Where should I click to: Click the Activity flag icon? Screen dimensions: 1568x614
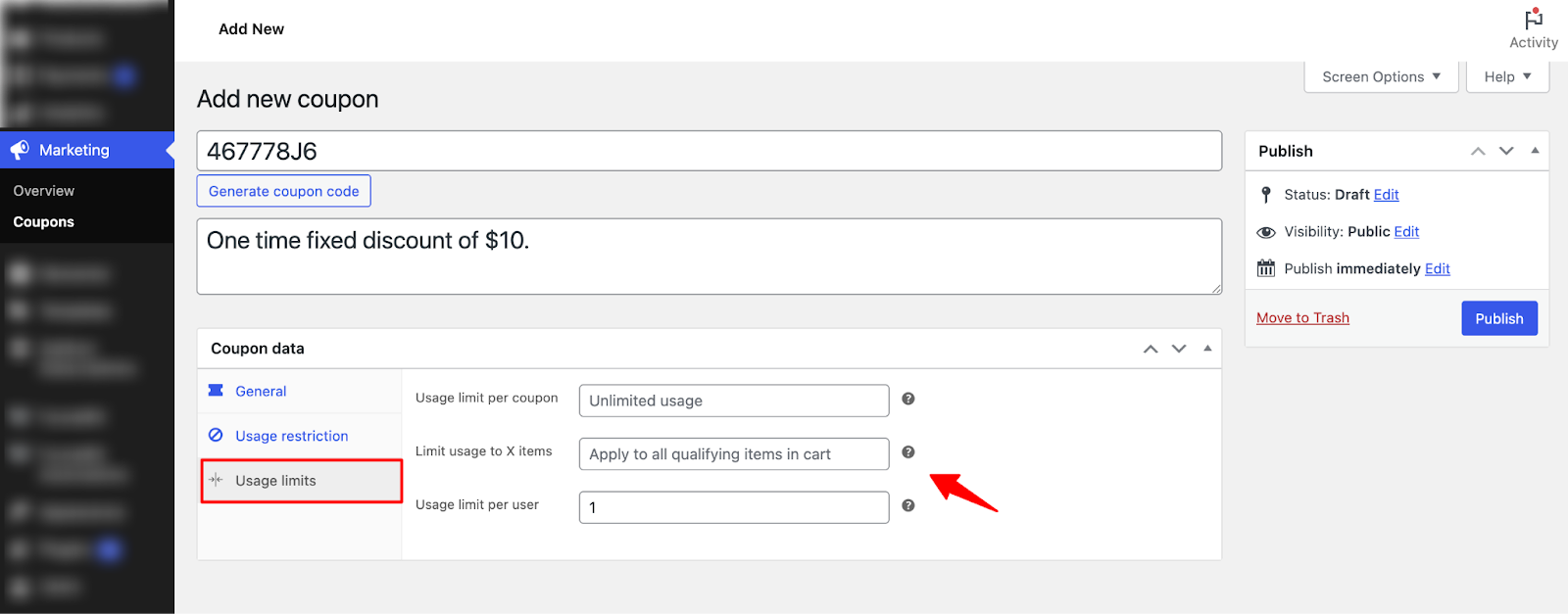[1534, 19]
